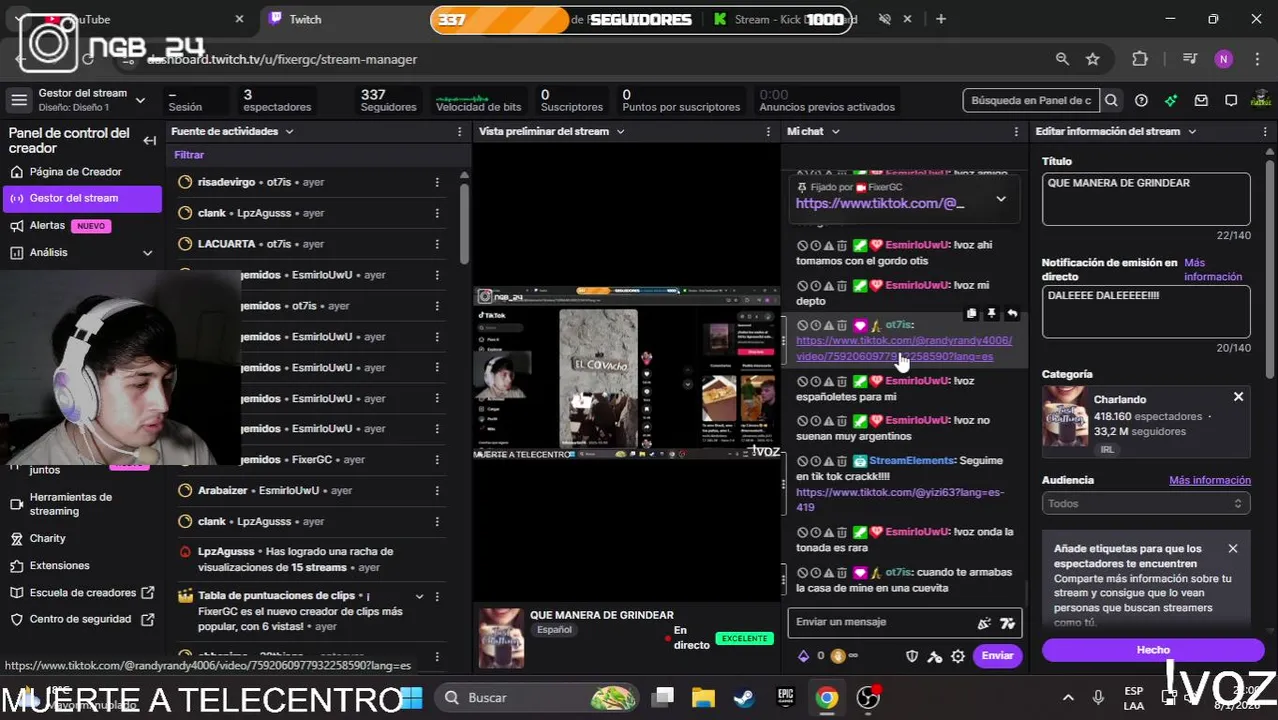Delete the ot7is TikTok link message with trash icon

[x=842, y=325]
